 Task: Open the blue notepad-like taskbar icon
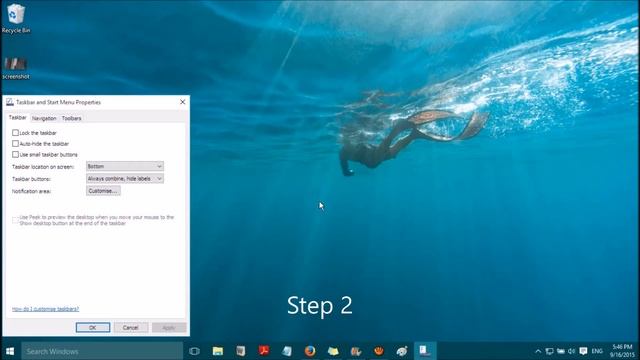287,351
